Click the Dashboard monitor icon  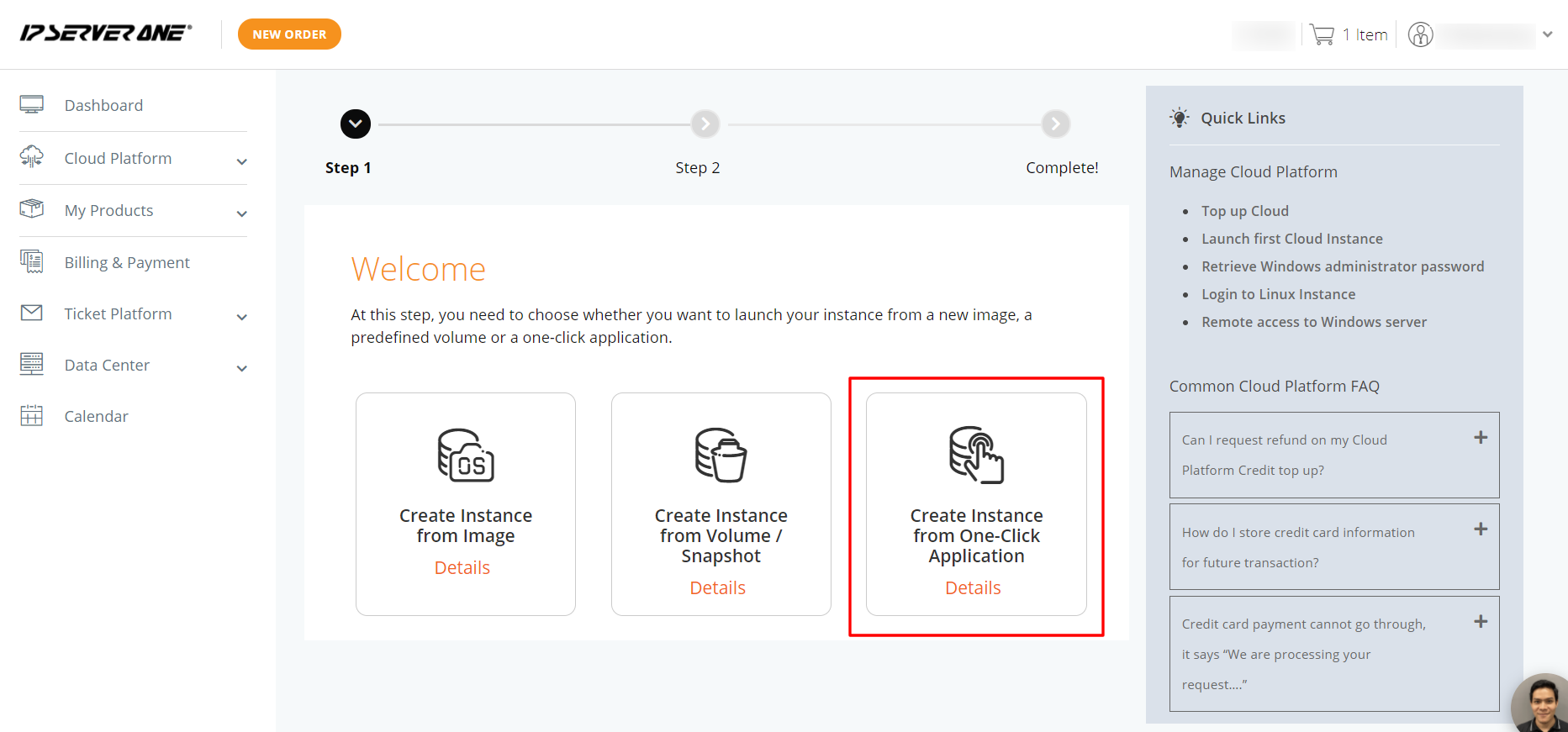coord(32,105)
